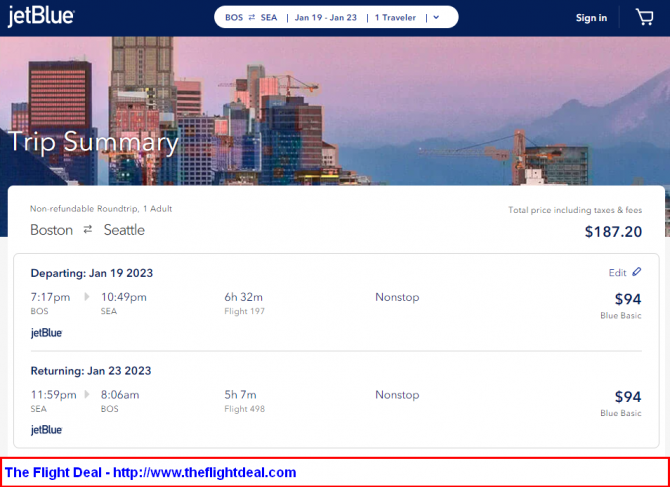
Task: Click the 10:49pm arrival time
Action: click(124, 297)
